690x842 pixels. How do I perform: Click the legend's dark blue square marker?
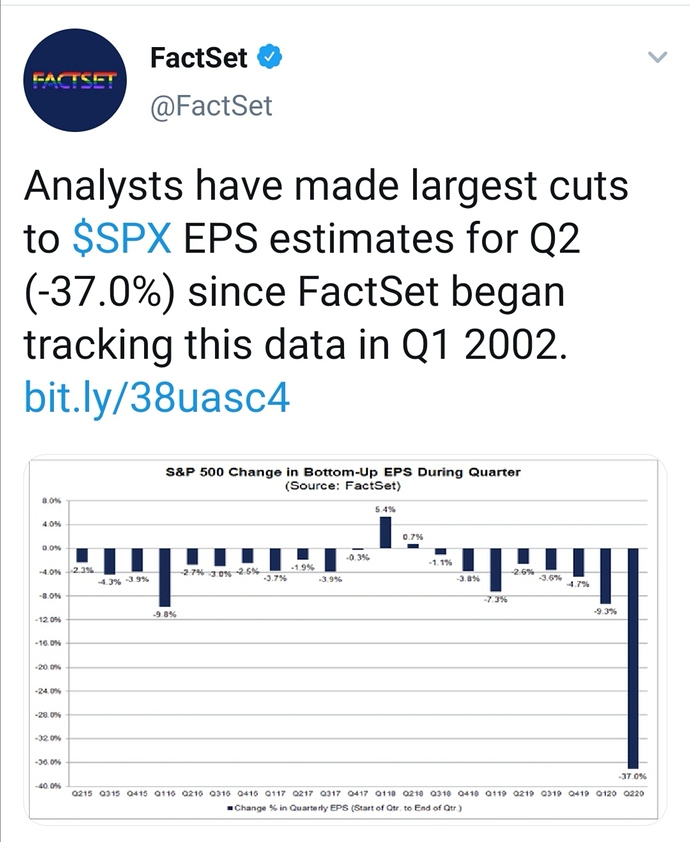(230, 808)
